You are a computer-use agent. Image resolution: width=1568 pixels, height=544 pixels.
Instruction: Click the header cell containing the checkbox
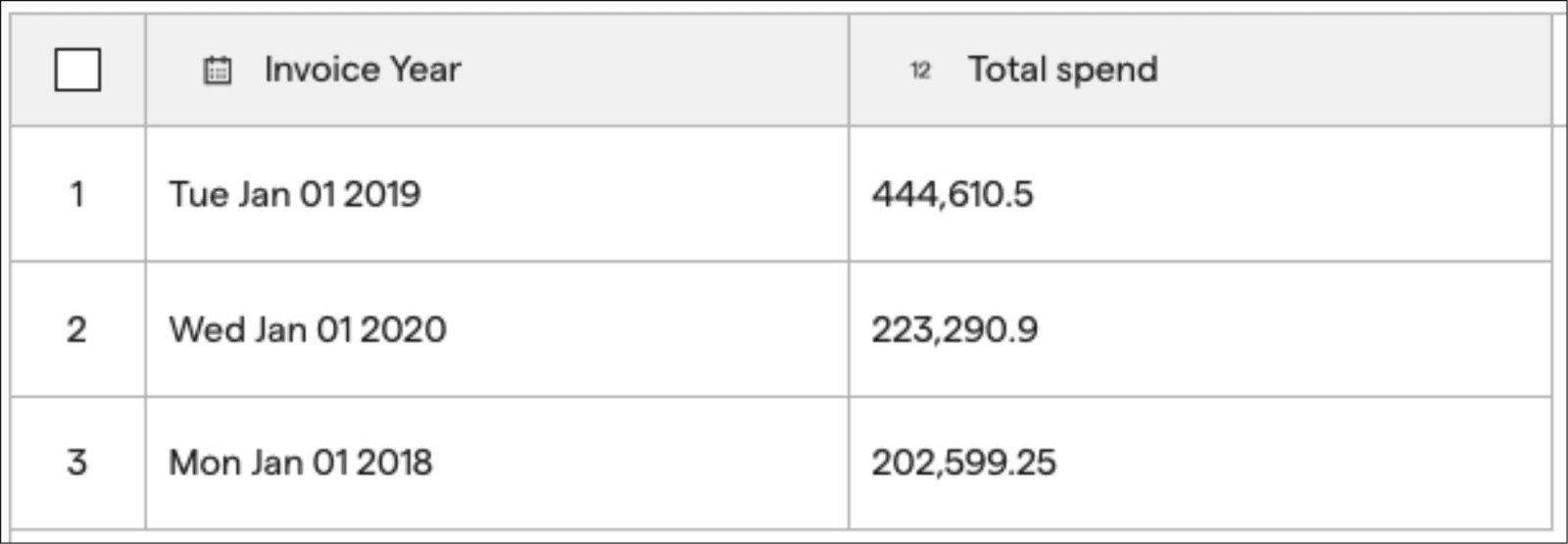(x=77, y=70)
